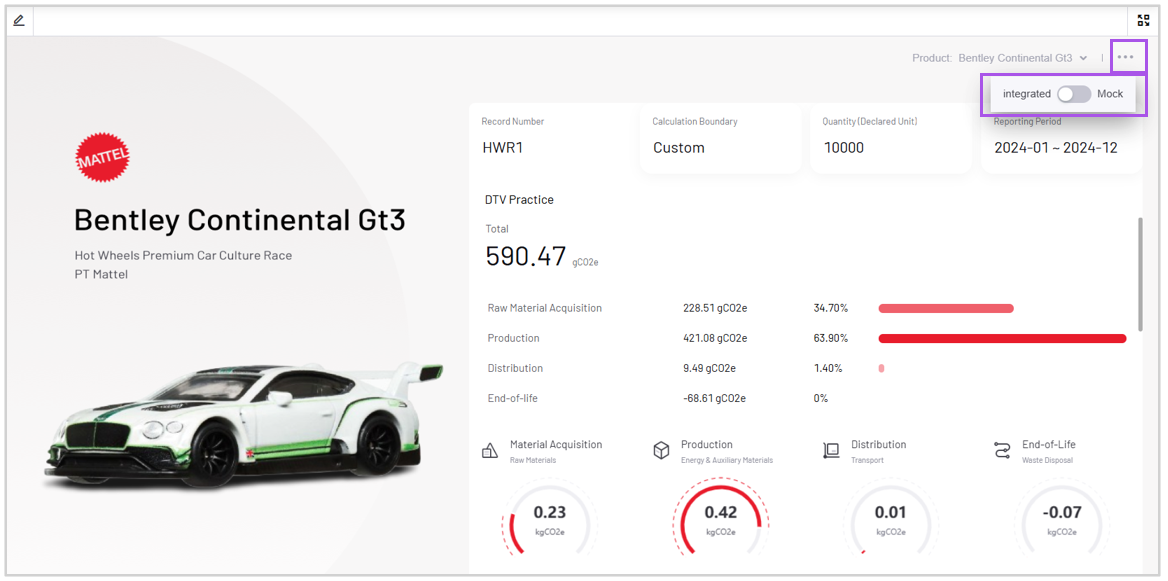The width and height of the screenshot is (1168, 581).
Task: Open the three-dots more options menu
Action: point(1126,57)
